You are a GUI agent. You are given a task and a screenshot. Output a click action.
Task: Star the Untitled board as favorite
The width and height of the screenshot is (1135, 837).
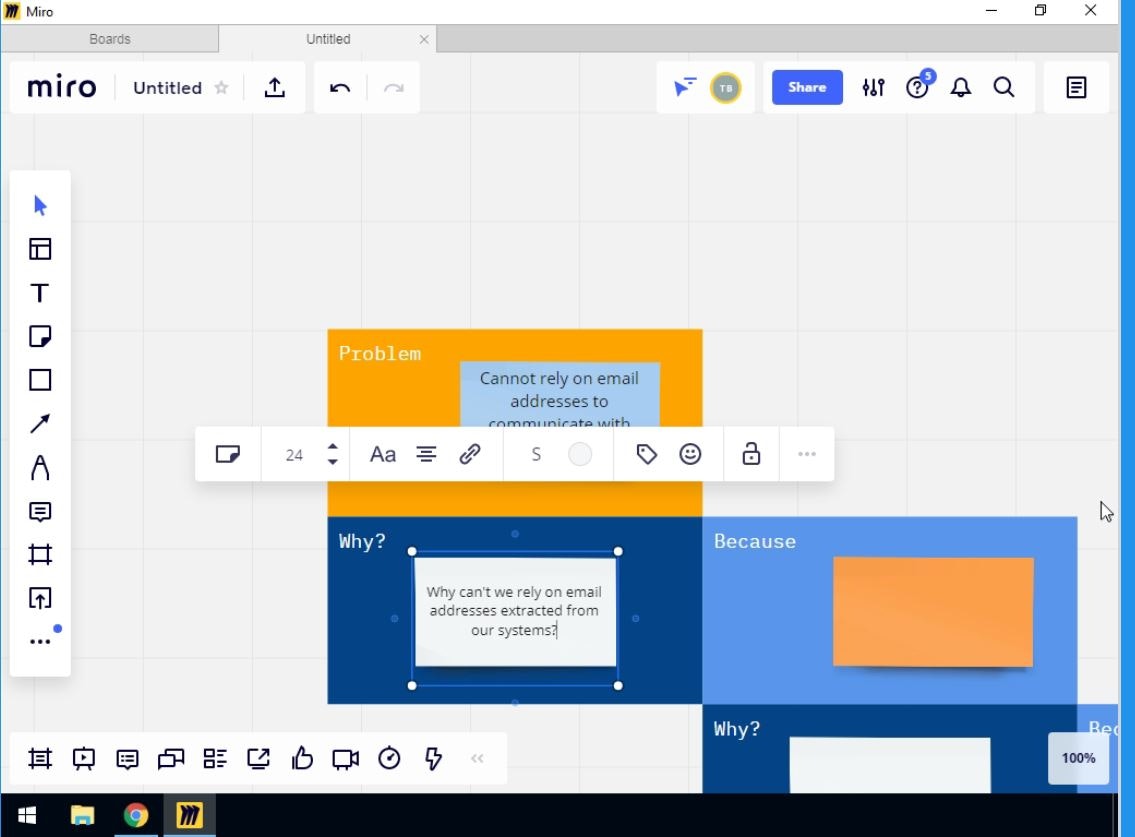coord(221,88)
